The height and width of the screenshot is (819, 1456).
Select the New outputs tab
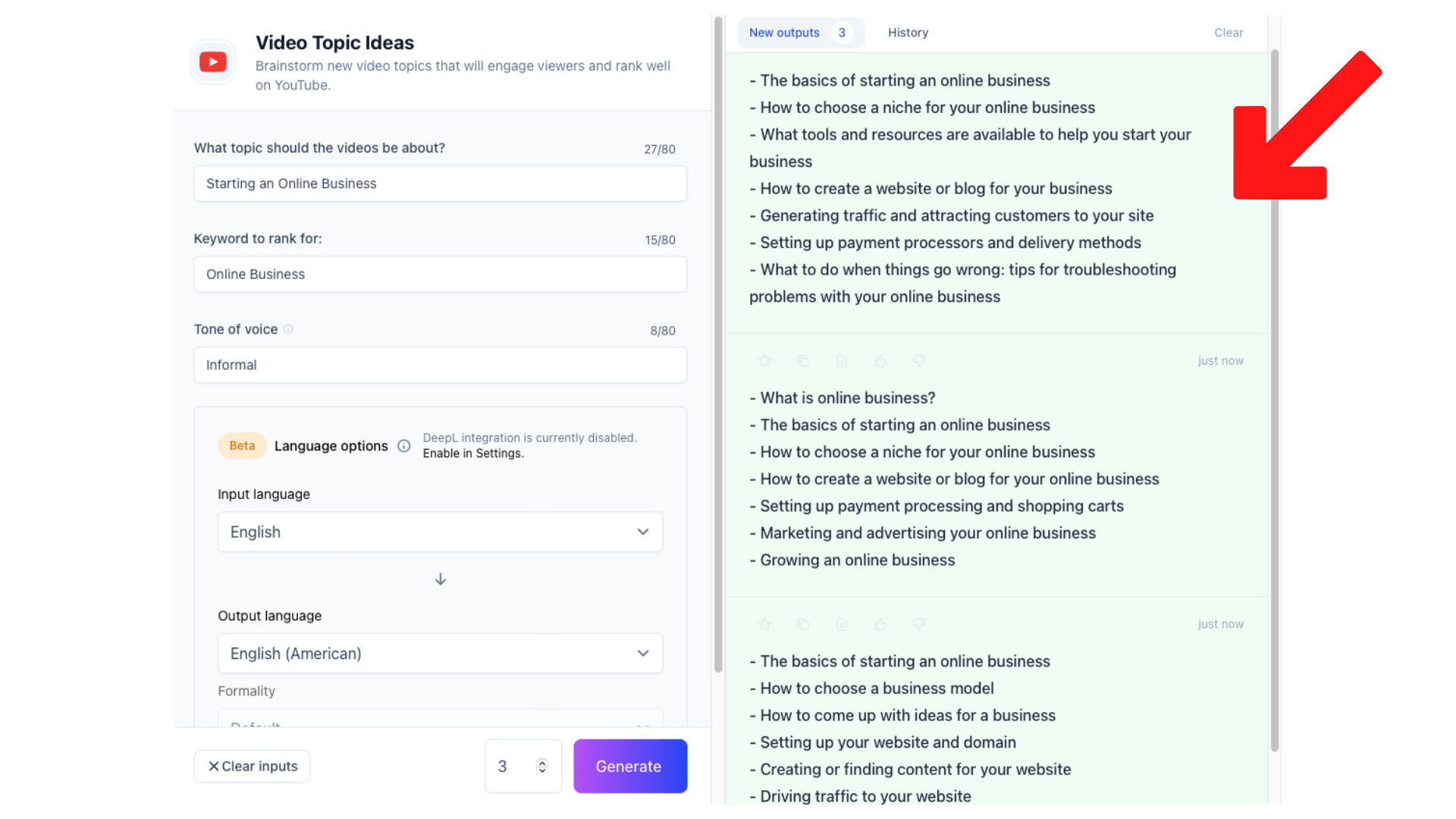click(784, 33)
